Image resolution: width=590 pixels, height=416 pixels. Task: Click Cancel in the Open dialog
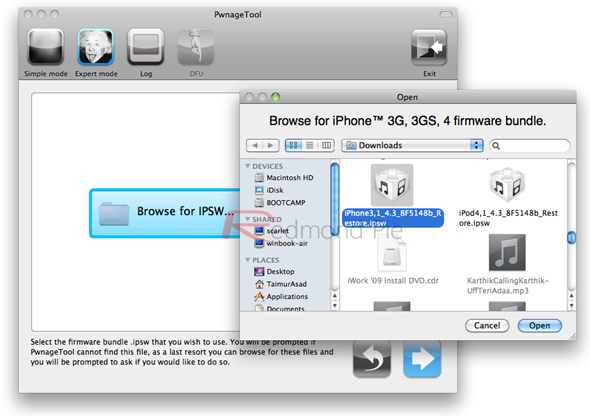pyautogui.click(x=487, y=326)
